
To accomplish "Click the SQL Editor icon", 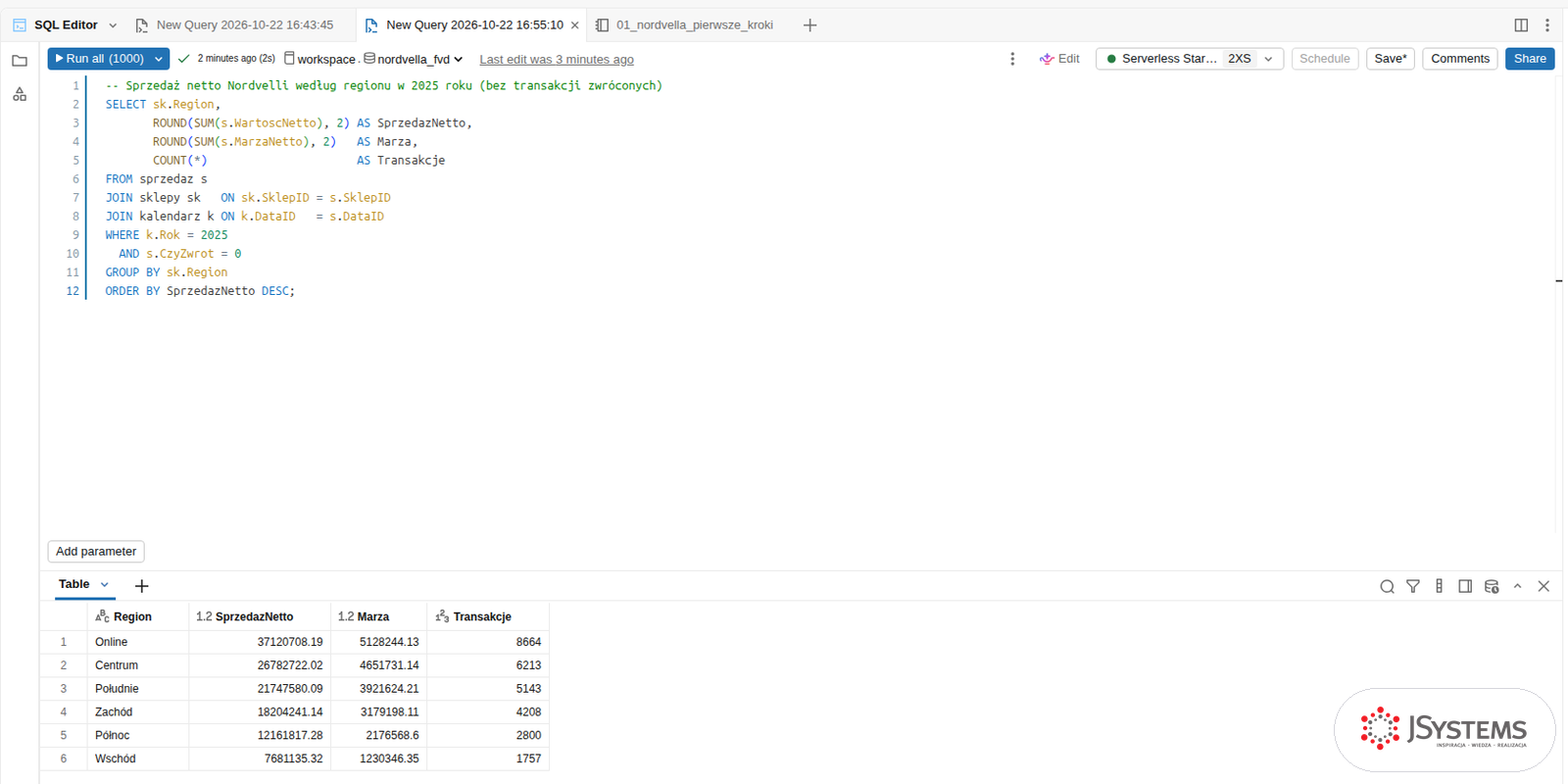I will click(x=20, y=25).
